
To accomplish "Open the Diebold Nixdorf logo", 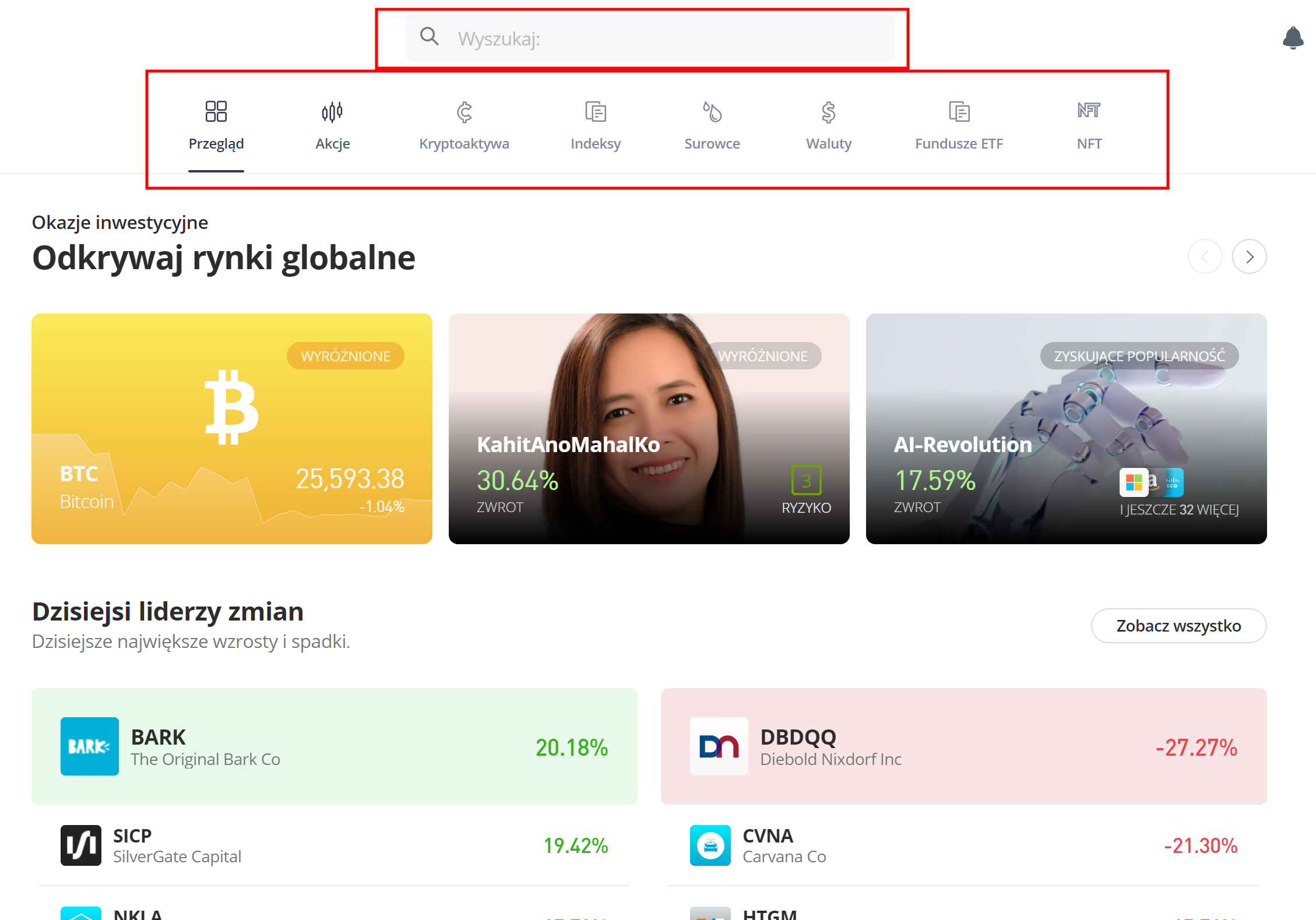I will tap(719, 746).
